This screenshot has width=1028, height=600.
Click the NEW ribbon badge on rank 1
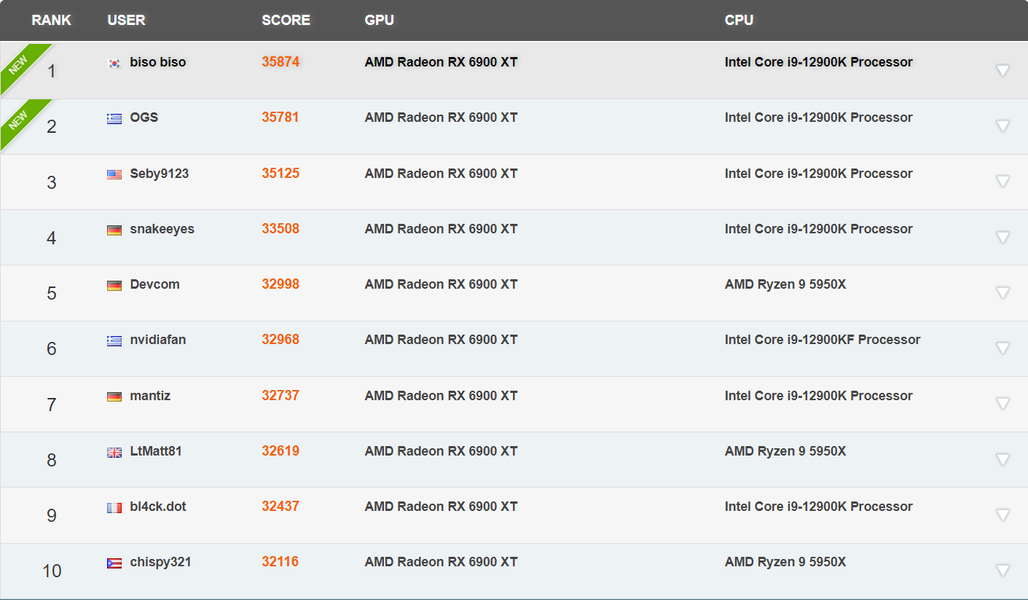point(20,66)
